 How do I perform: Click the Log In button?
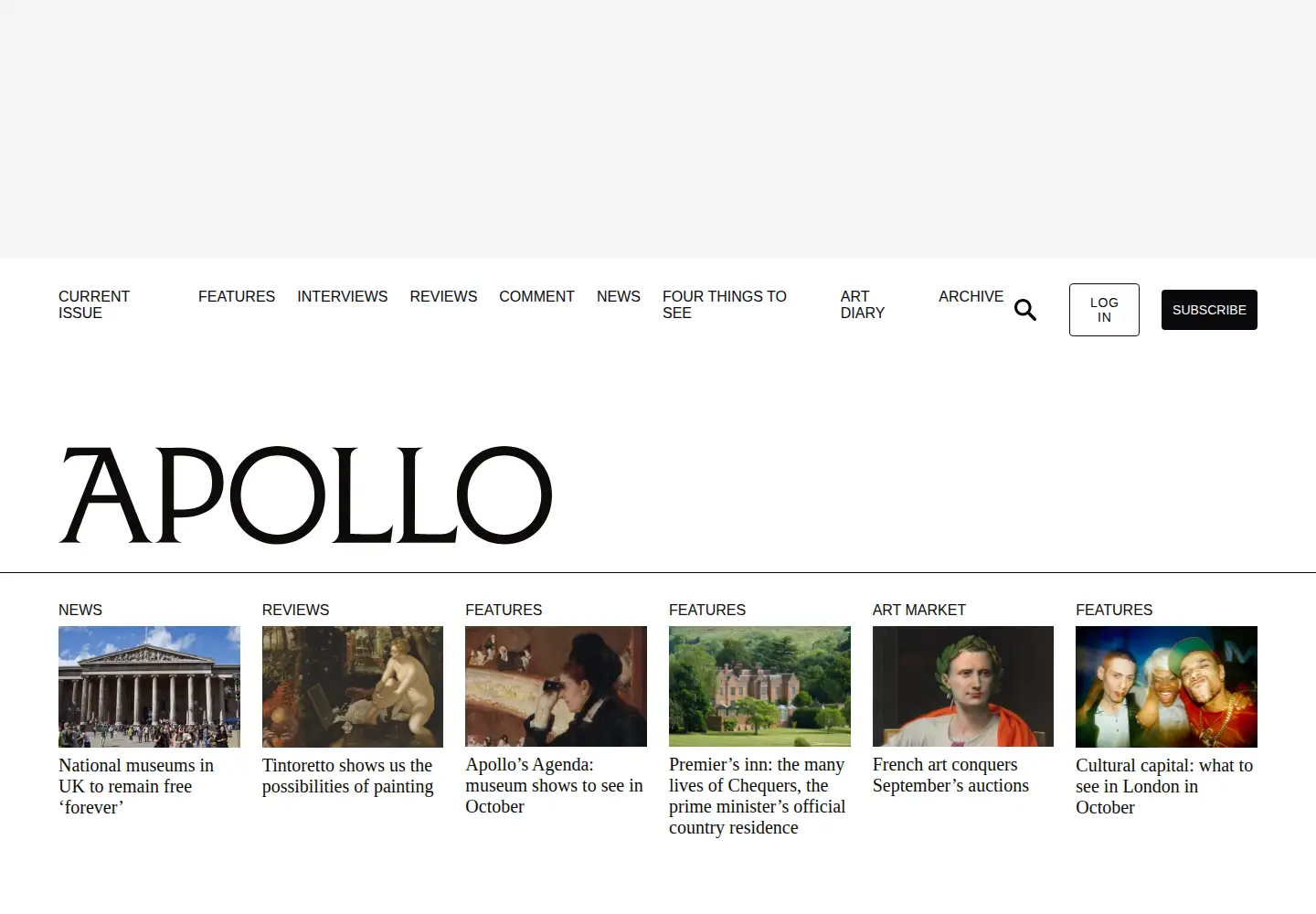pyautogui.click(x=1104, y=310)
